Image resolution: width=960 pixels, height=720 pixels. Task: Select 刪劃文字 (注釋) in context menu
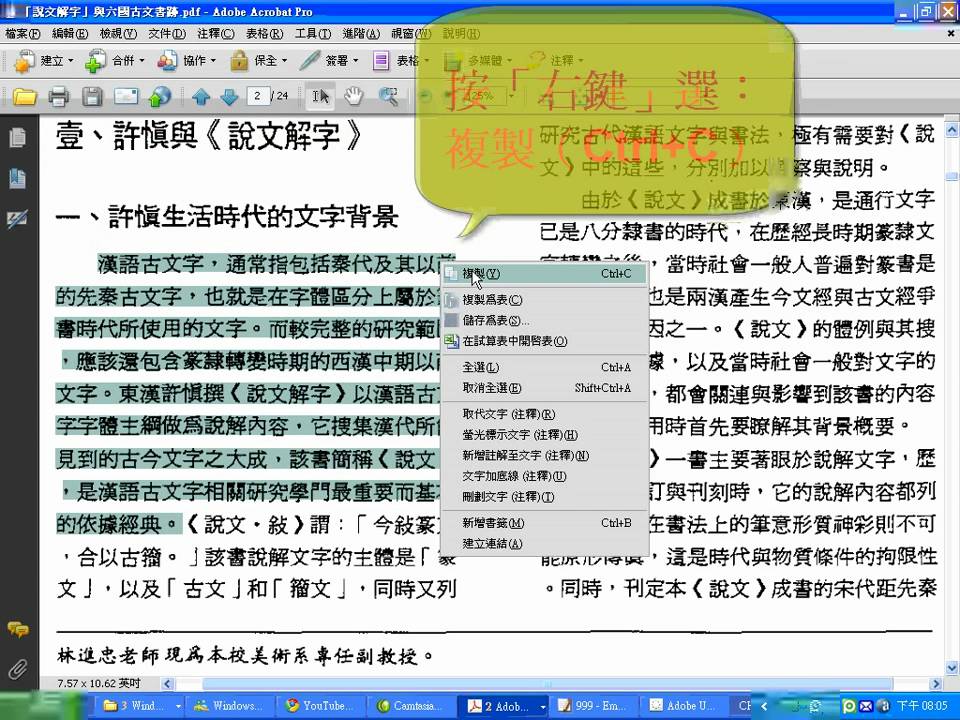pyautogui.click(x=544, y=497)
